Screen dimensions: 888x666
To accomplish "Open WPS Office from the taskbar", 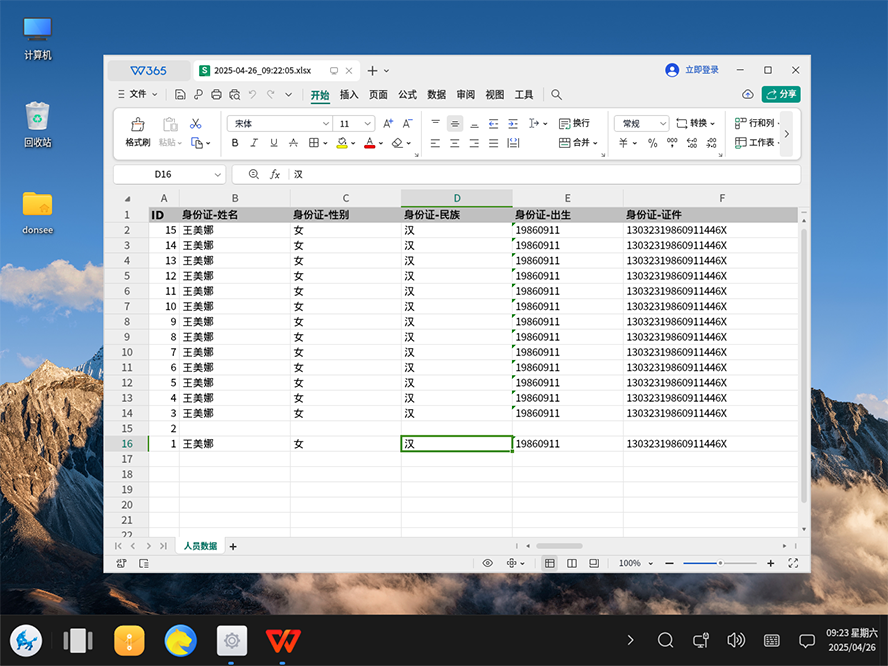I will pos(283,640).
